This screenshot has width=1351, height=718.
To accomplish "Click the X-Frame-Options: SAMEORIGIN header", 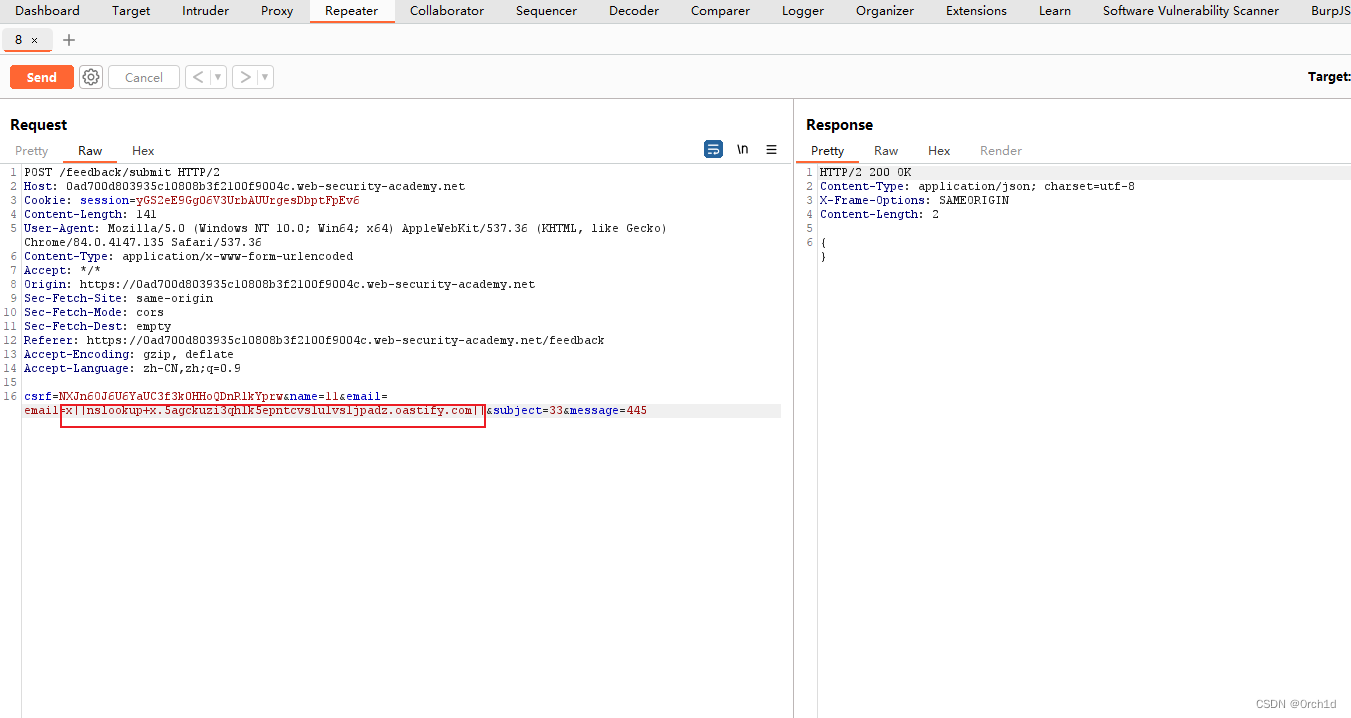I will pyautogui.click(x=914, y=200).
